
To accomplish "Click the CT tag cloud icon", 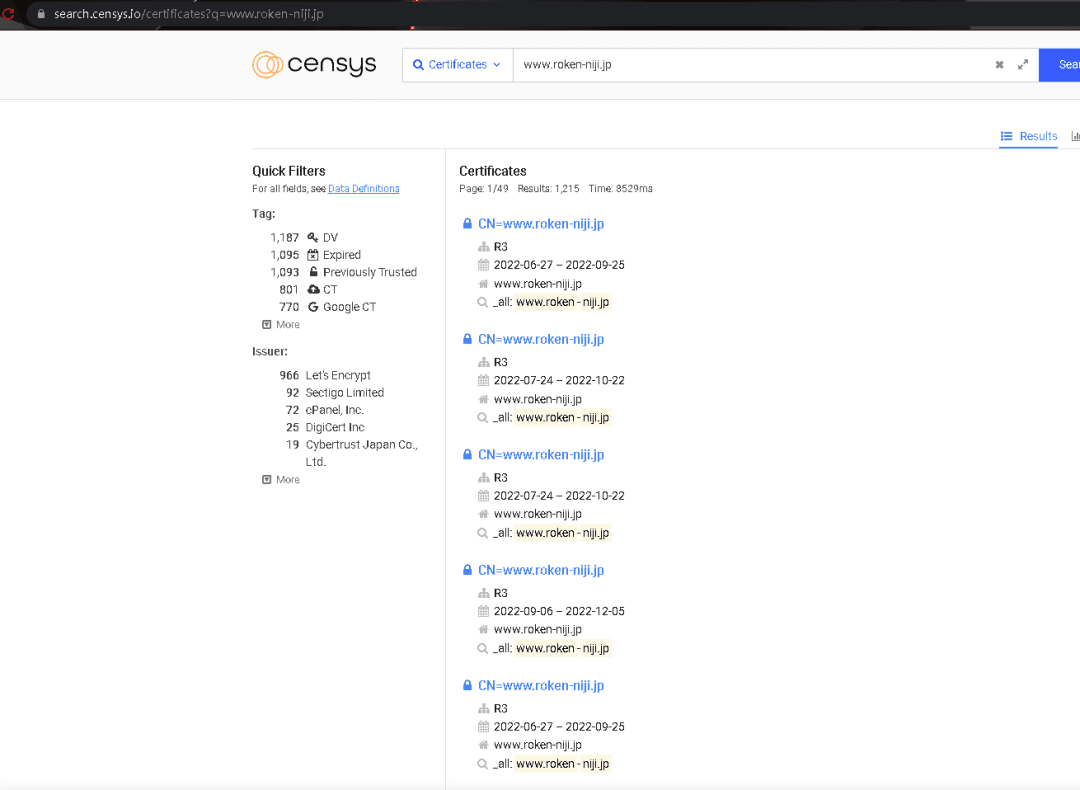I will [x=313, y=289].
